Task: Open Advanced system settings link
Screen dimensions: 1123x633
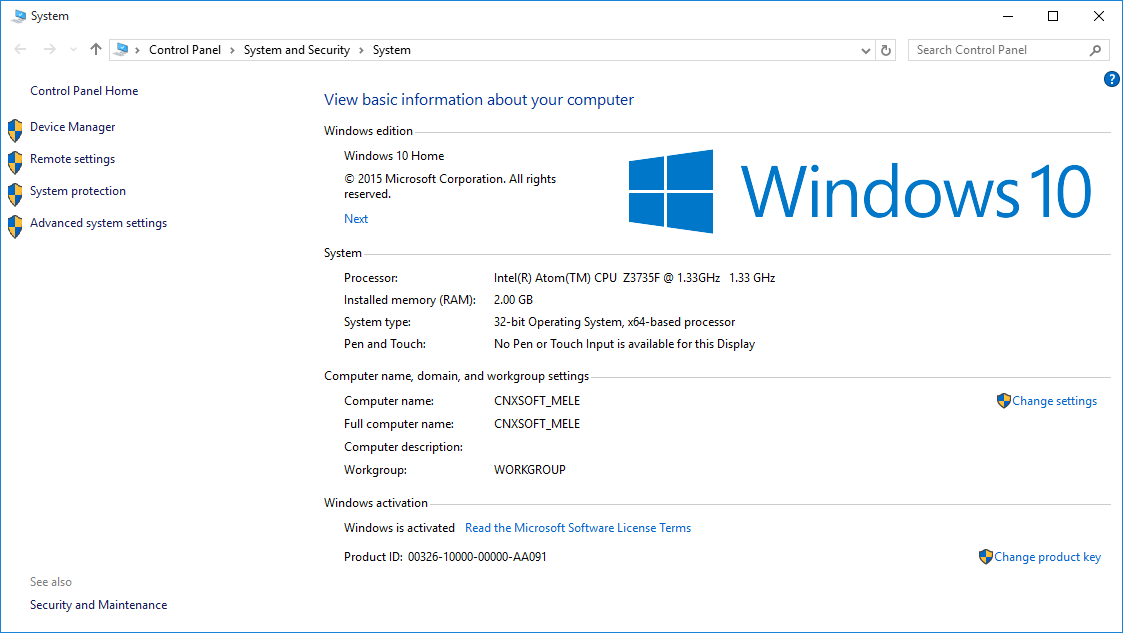Action: pos(98,223)
